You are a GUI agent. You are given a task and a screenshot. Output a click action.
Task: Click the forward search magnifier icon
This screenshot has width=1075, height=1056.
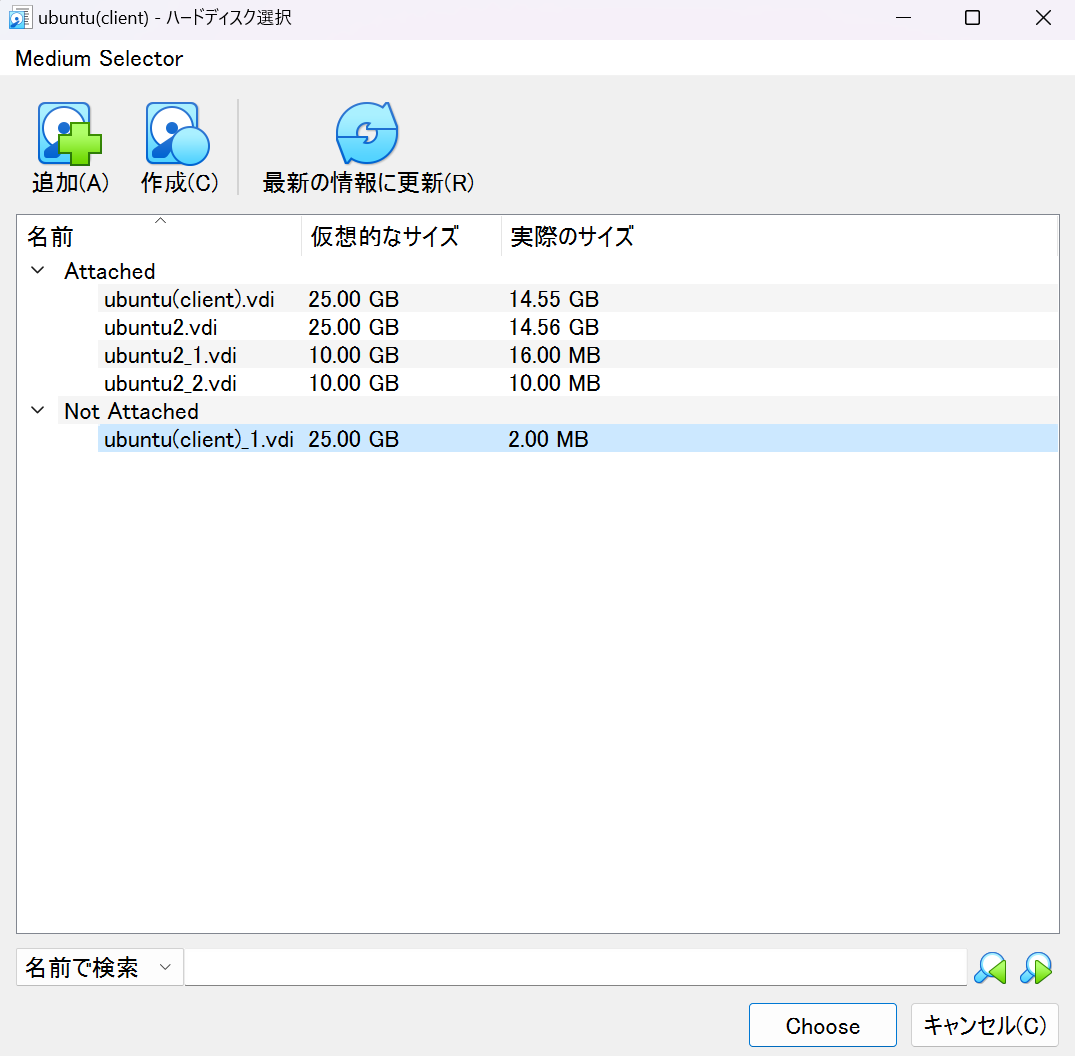point(1036,967)
